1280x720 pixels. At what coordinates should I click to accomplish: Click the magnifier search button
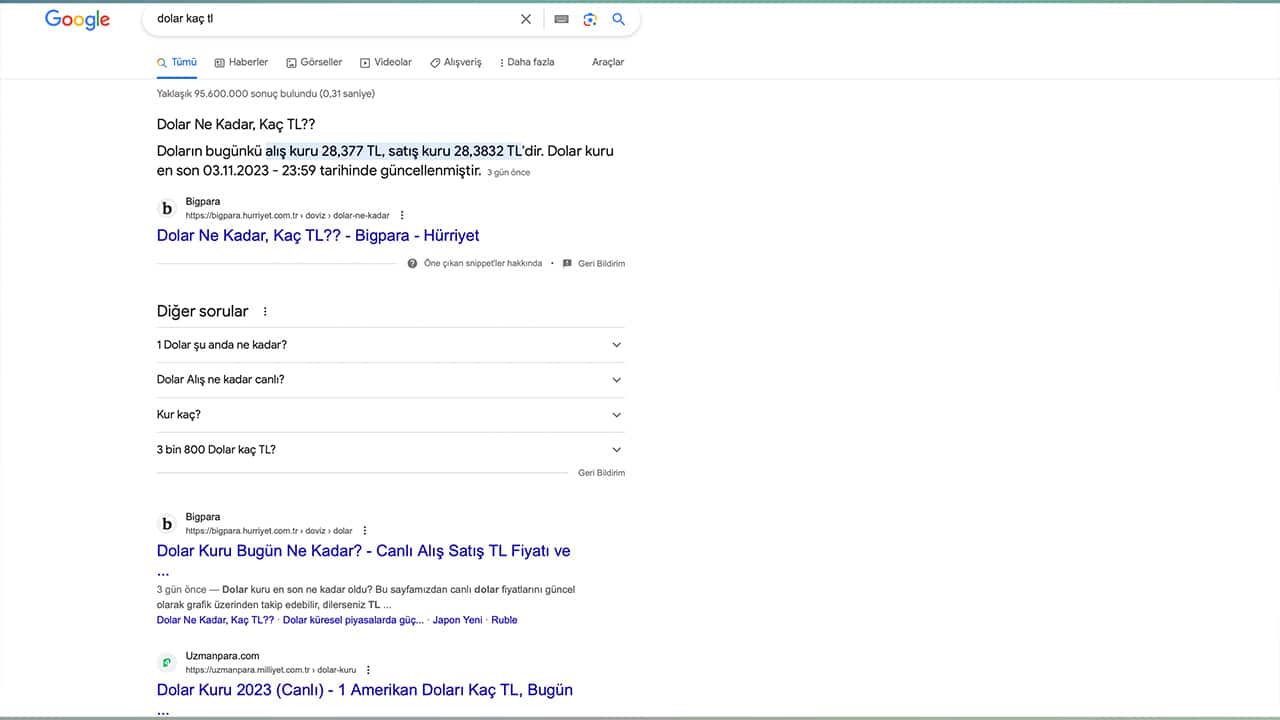(618, 19)
